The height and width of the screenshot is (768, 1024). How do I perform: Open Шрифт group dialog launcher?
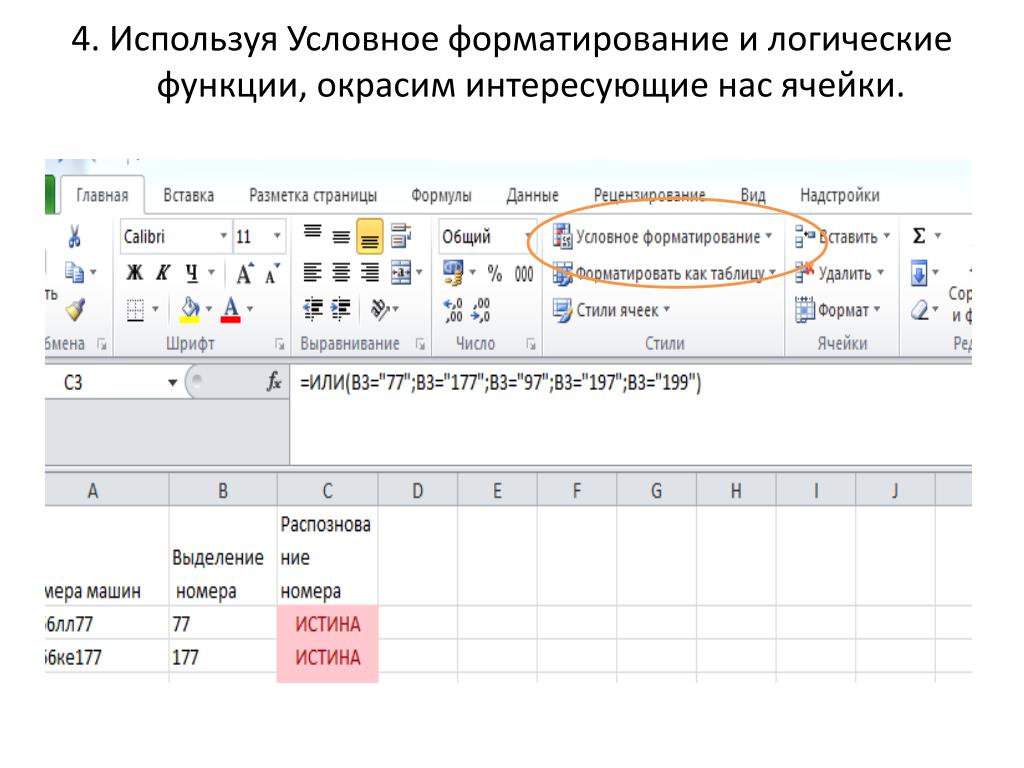pos(280,344)
